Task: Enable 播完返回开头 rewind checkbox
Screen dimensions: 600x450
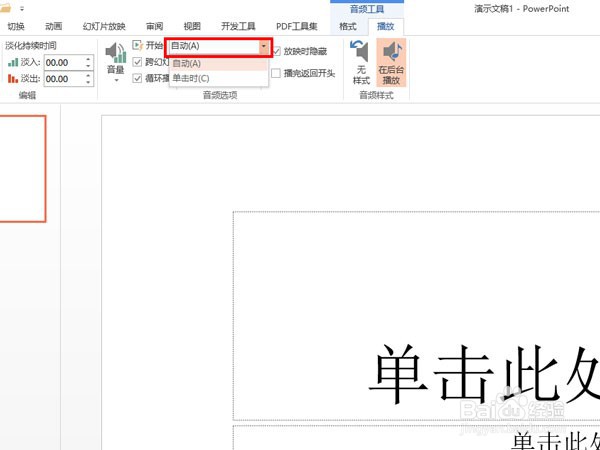Action: (x=276, y=73)
